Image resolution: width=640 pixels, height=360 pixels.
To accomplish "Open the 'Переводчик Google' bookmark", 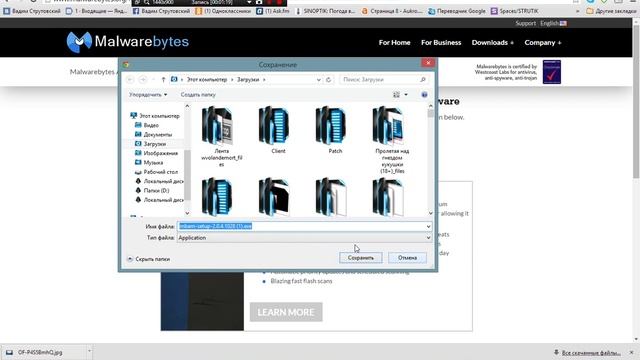I will click(x=457, y=11).
